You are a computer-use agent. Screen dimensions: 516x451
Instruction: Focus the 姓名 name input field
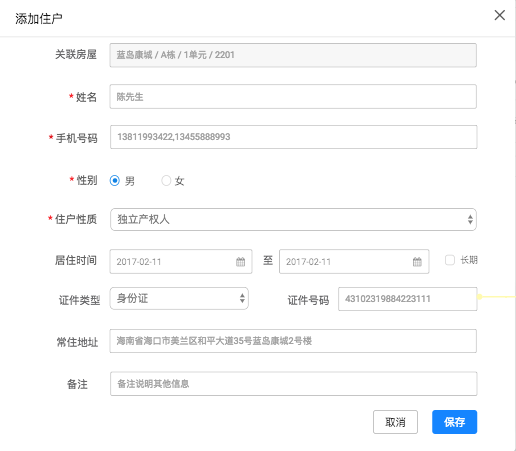coord(293,96)
